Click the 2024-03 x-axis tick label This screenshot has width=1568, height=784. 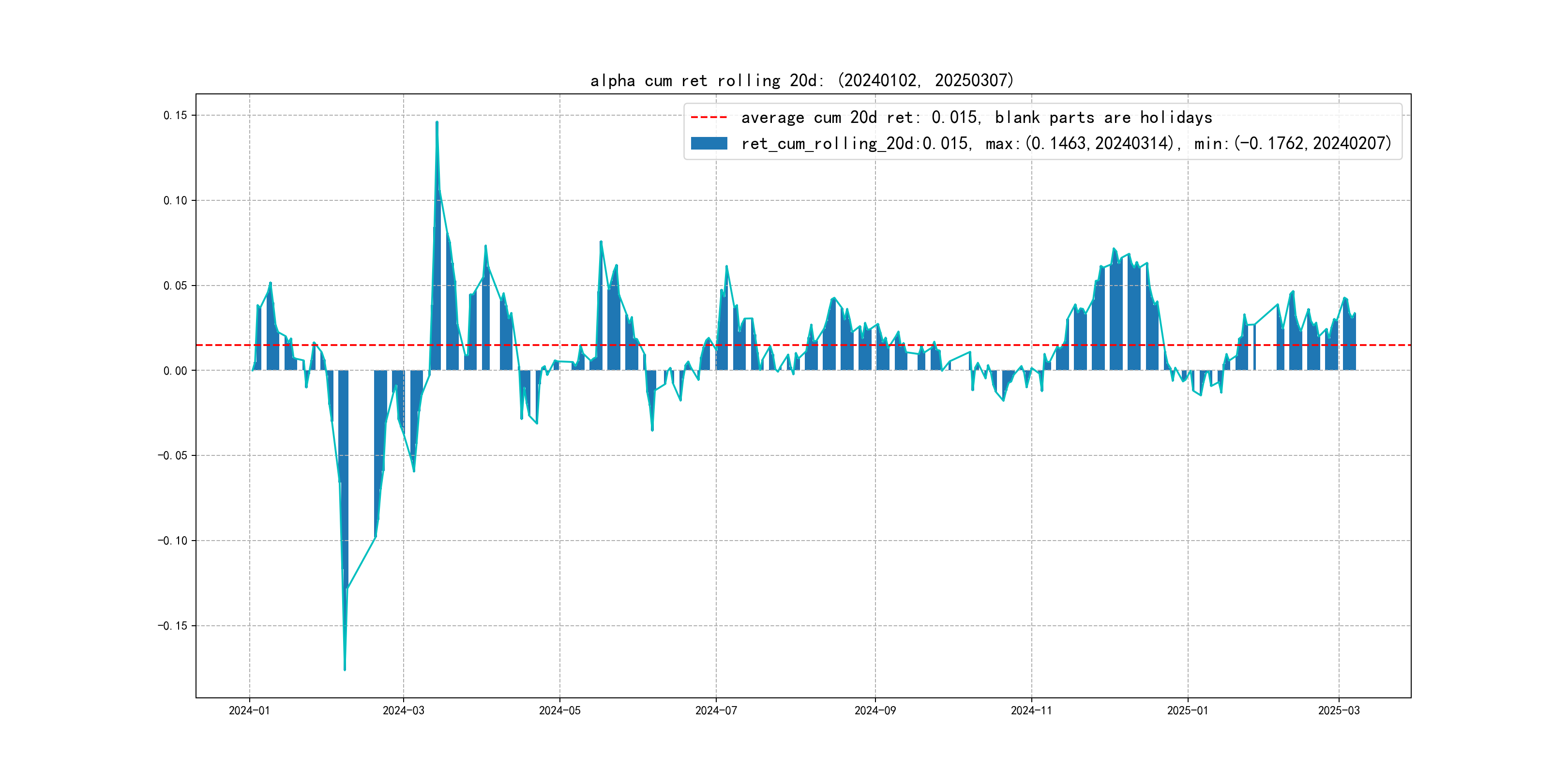(x=403, y=710)
